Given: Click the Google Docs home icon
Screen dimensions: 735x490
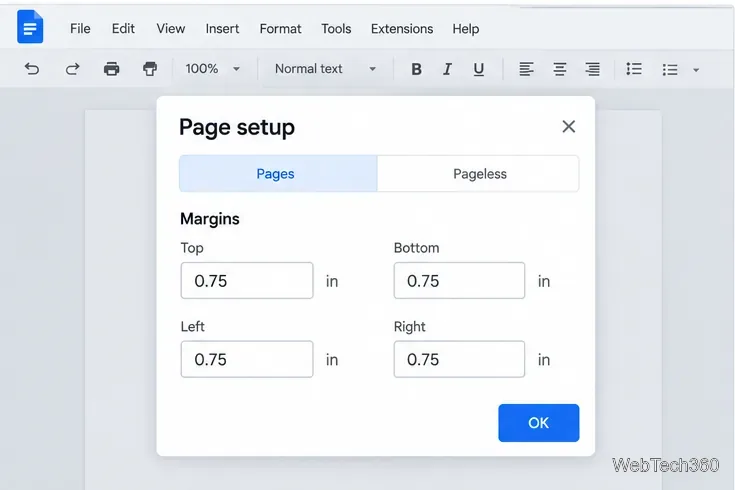Looking at the screenshot, I should (x=30, y=27).
